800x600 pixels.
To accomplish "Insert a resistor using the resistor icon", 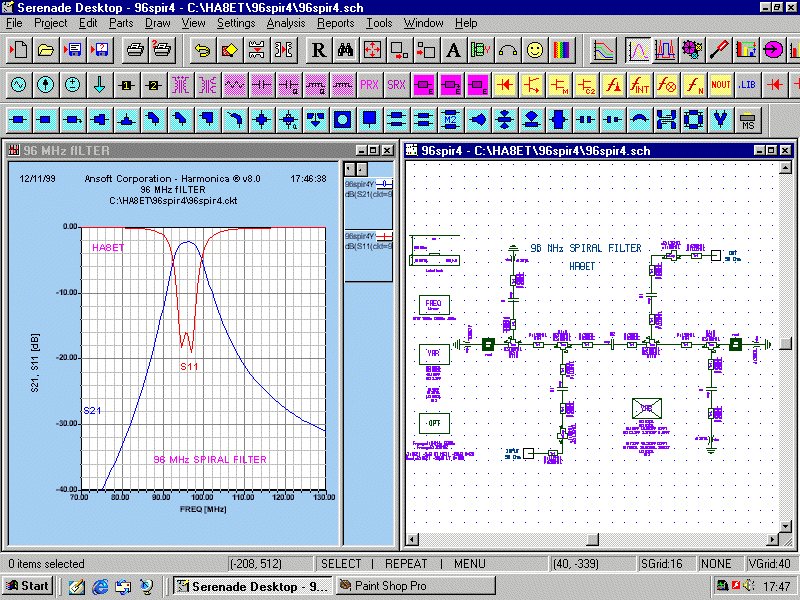I will pyautogui.click(x=234, y=85).
